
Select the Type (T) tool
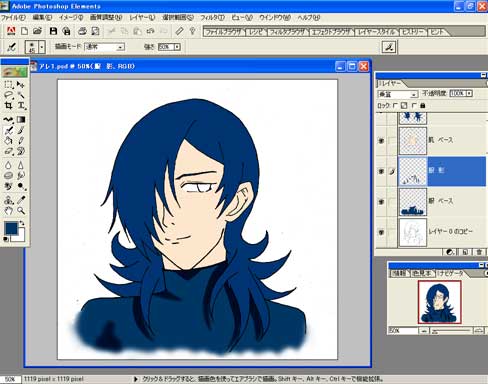(x=21, y=106)
